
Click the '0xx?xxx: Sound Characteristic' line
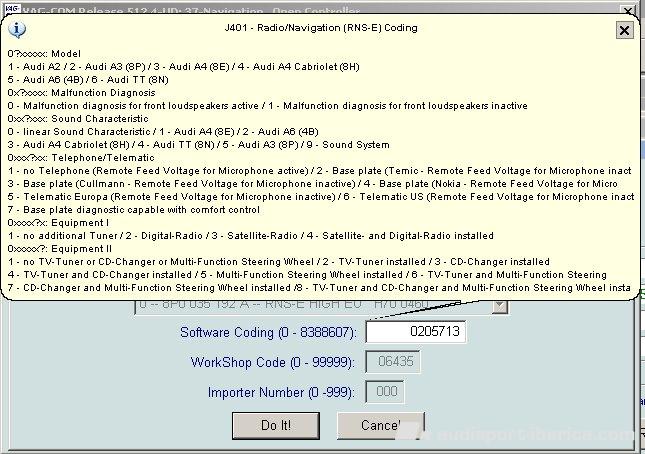78,119
